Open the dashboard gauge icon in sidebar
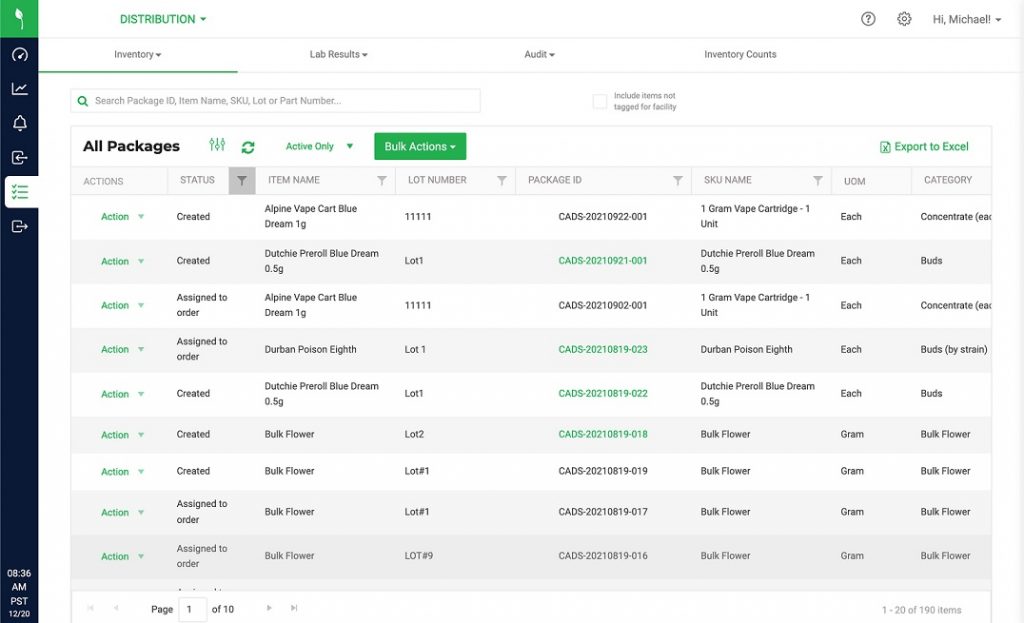 pyautogui.click(x=19, y=55)
